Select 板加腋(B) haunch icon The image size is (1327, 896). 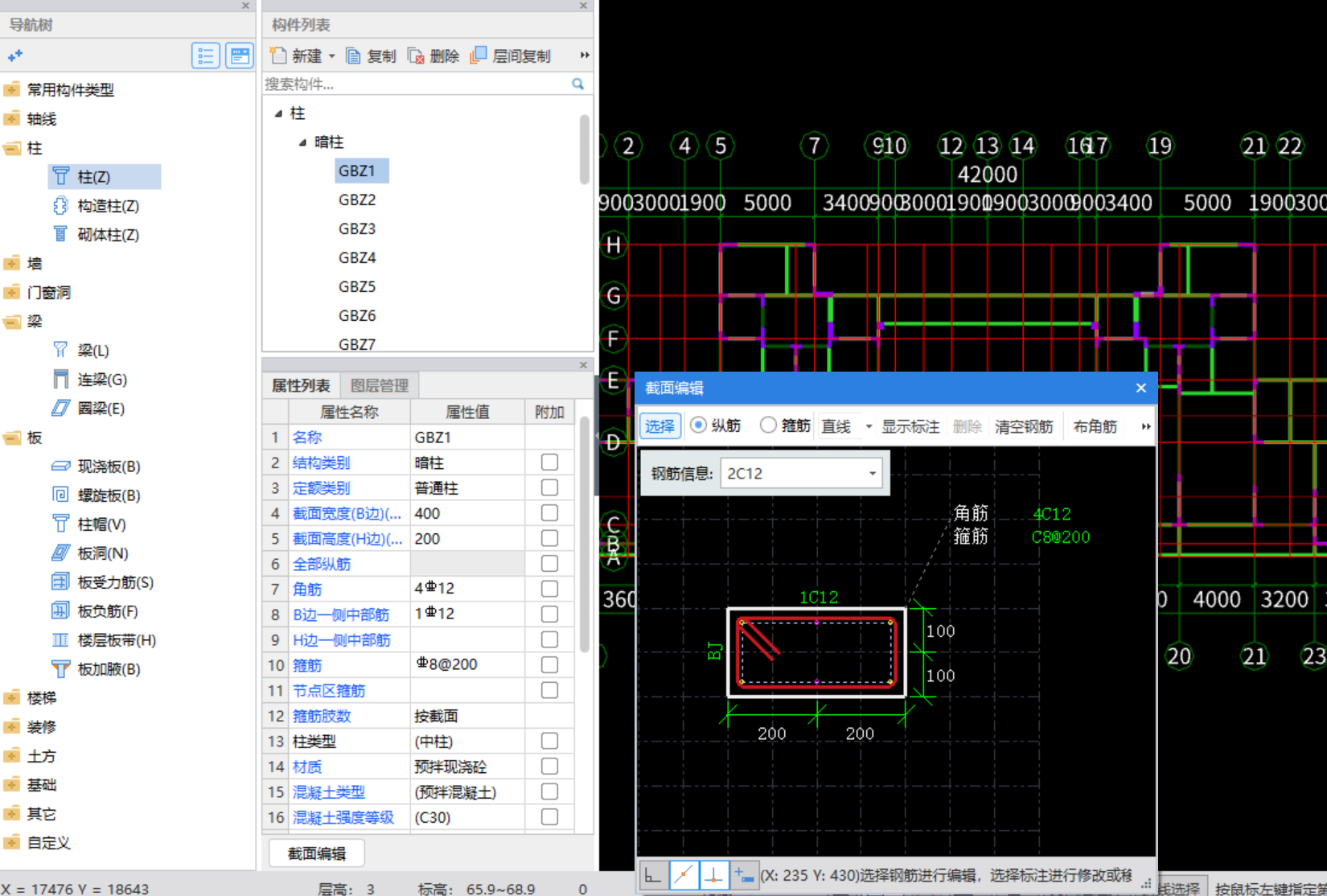click(x=60, y=668)
